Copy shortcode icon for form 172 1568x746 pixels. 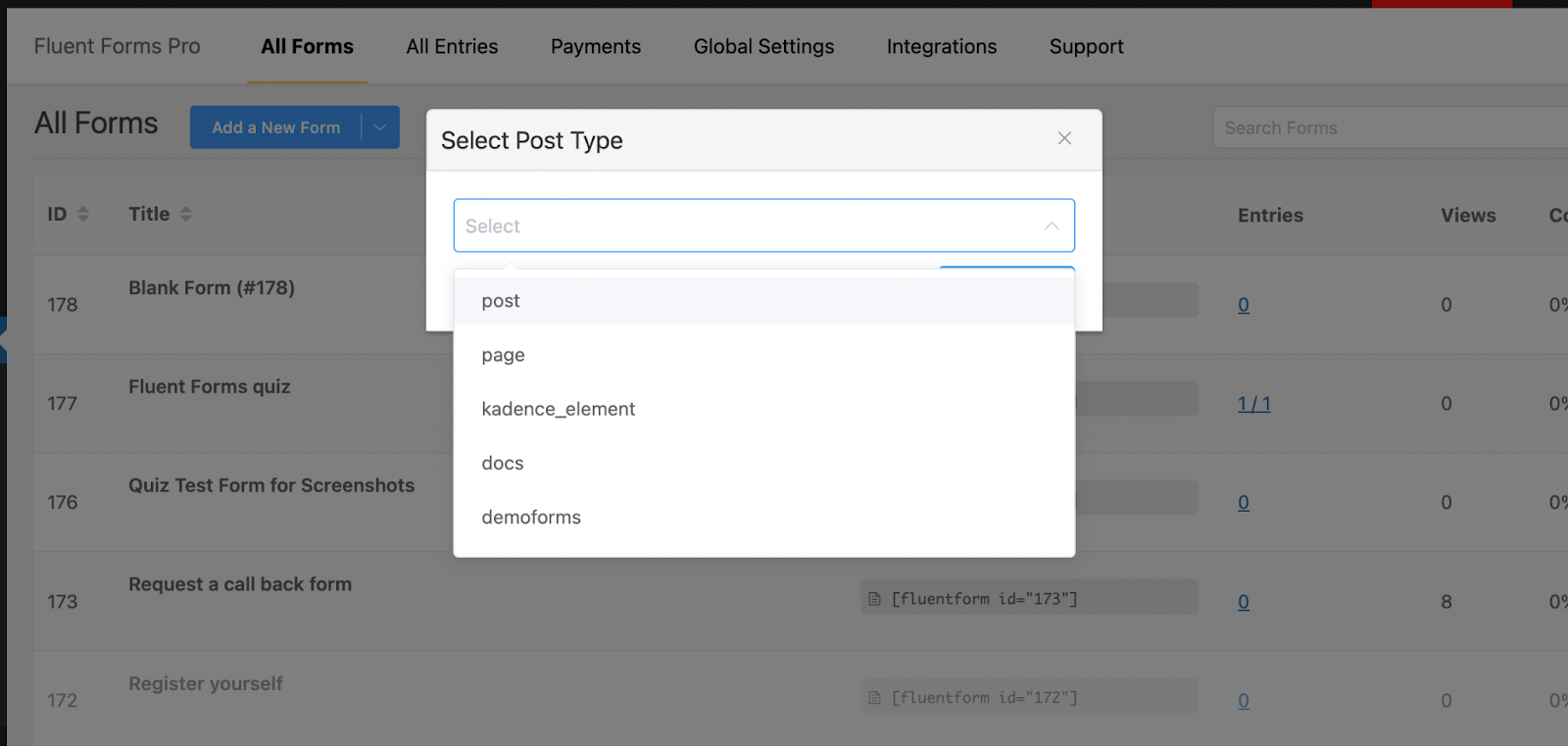pos(875,698)
